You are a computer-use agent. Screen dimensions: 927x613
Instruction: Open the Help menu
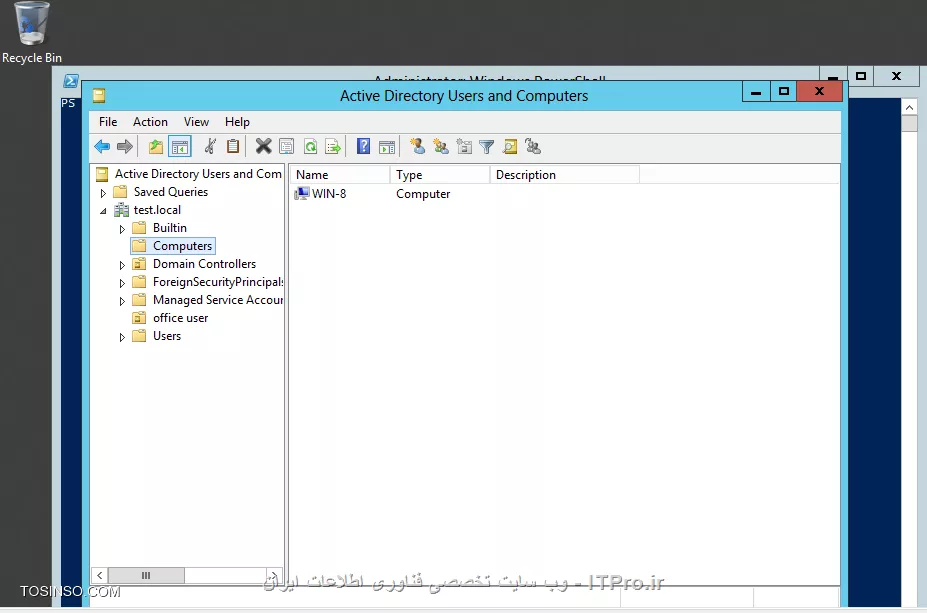(237, 122)
